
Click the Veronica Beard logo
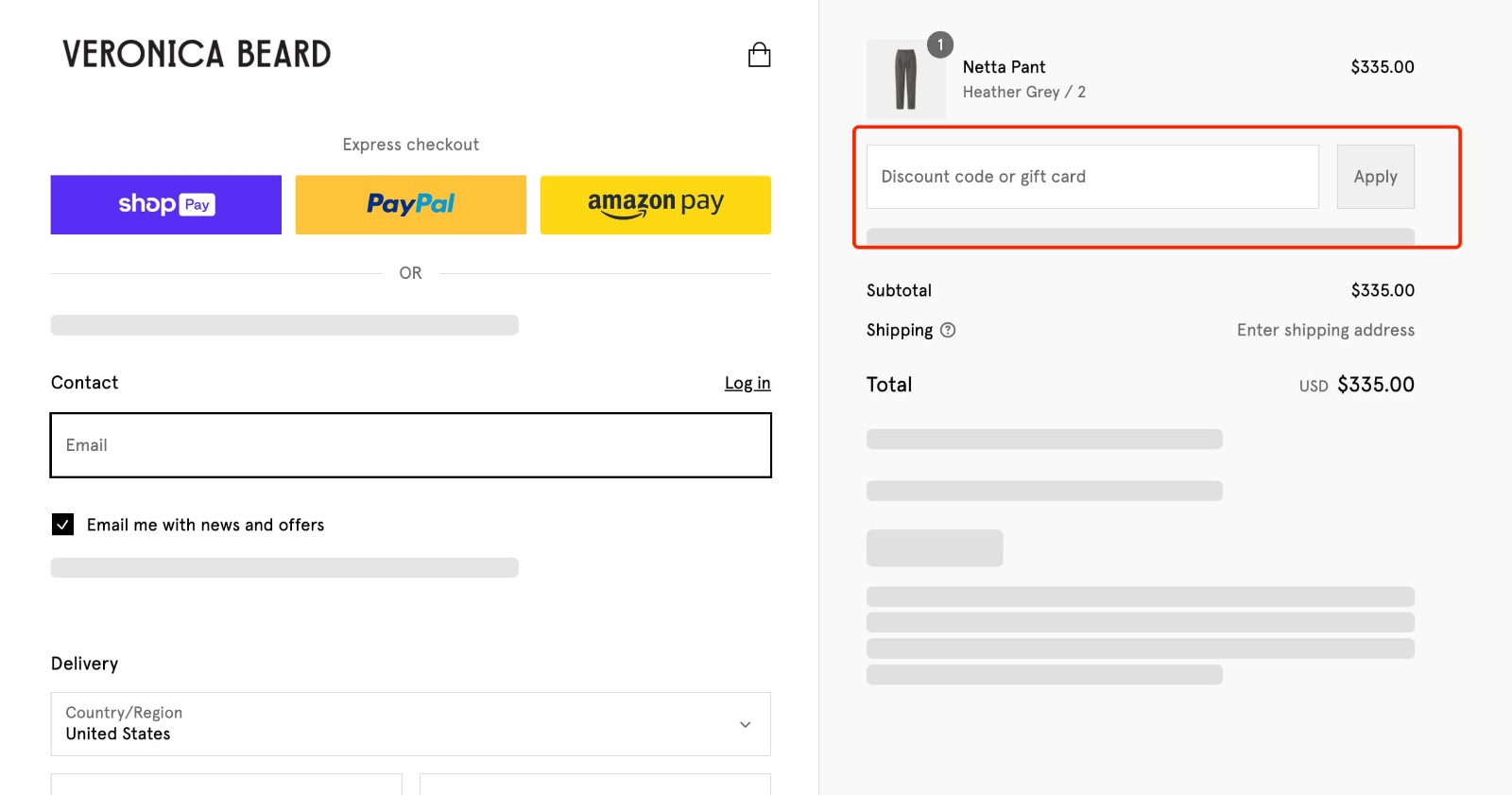(x=195, y=54)
